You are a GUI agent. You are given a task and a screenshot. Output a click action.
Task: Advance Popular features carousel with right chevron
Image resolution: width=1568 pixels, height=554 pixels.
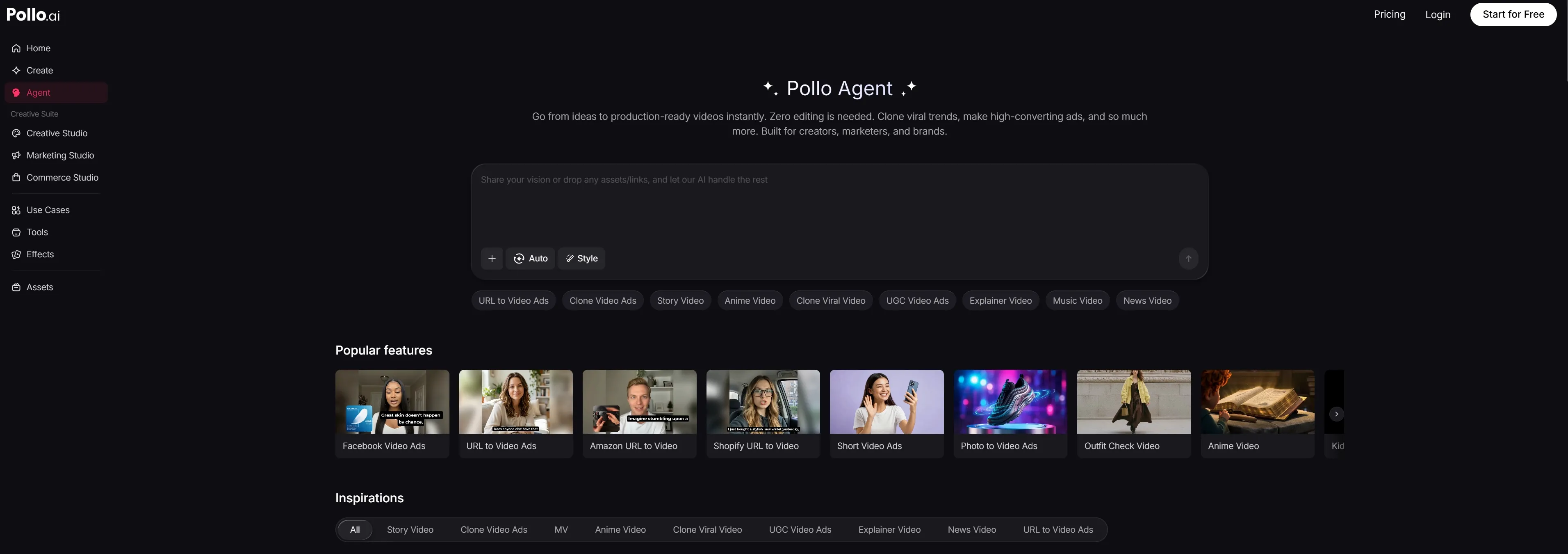(1336, 414)
